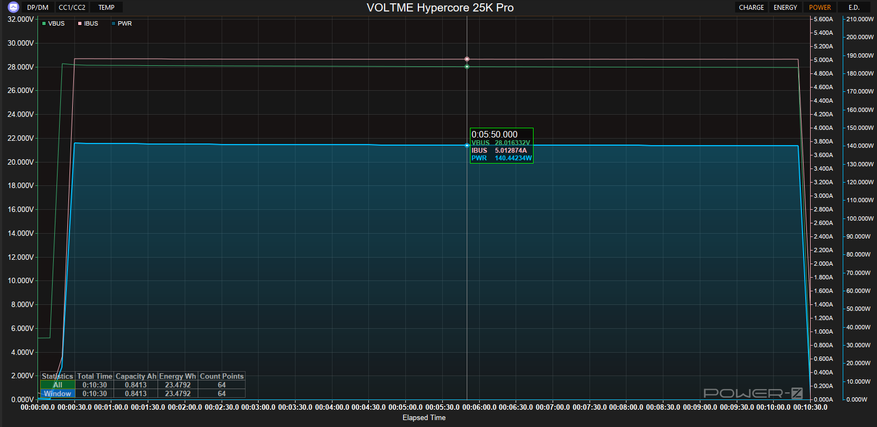Select the TEMP tab
The width and height of the screenshot is (877, 427).
coord(106,7)
